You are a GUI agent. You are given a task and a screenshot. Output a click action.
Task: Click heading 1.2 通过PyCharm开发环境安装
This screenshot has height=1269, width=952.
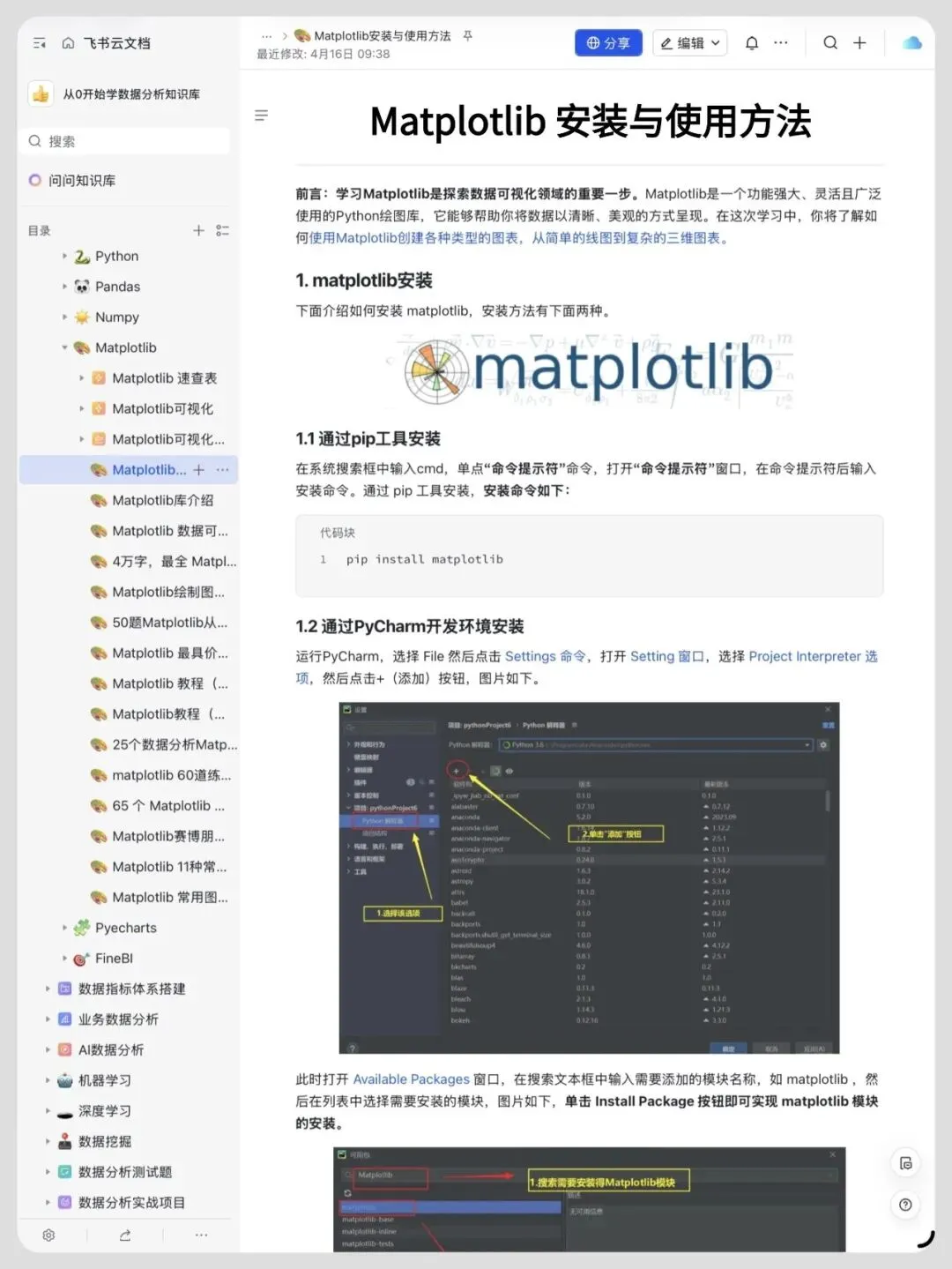click(x=410, y=626)
